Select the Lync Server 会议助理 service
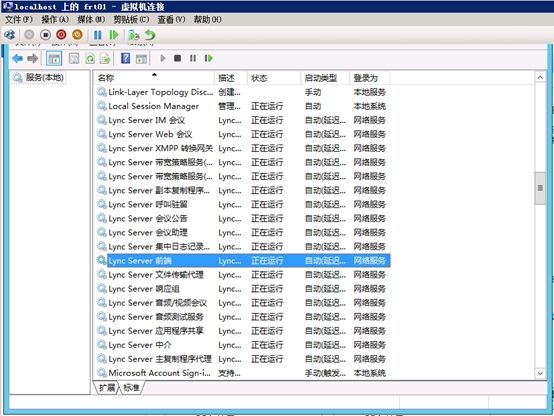 coord(242,233)
